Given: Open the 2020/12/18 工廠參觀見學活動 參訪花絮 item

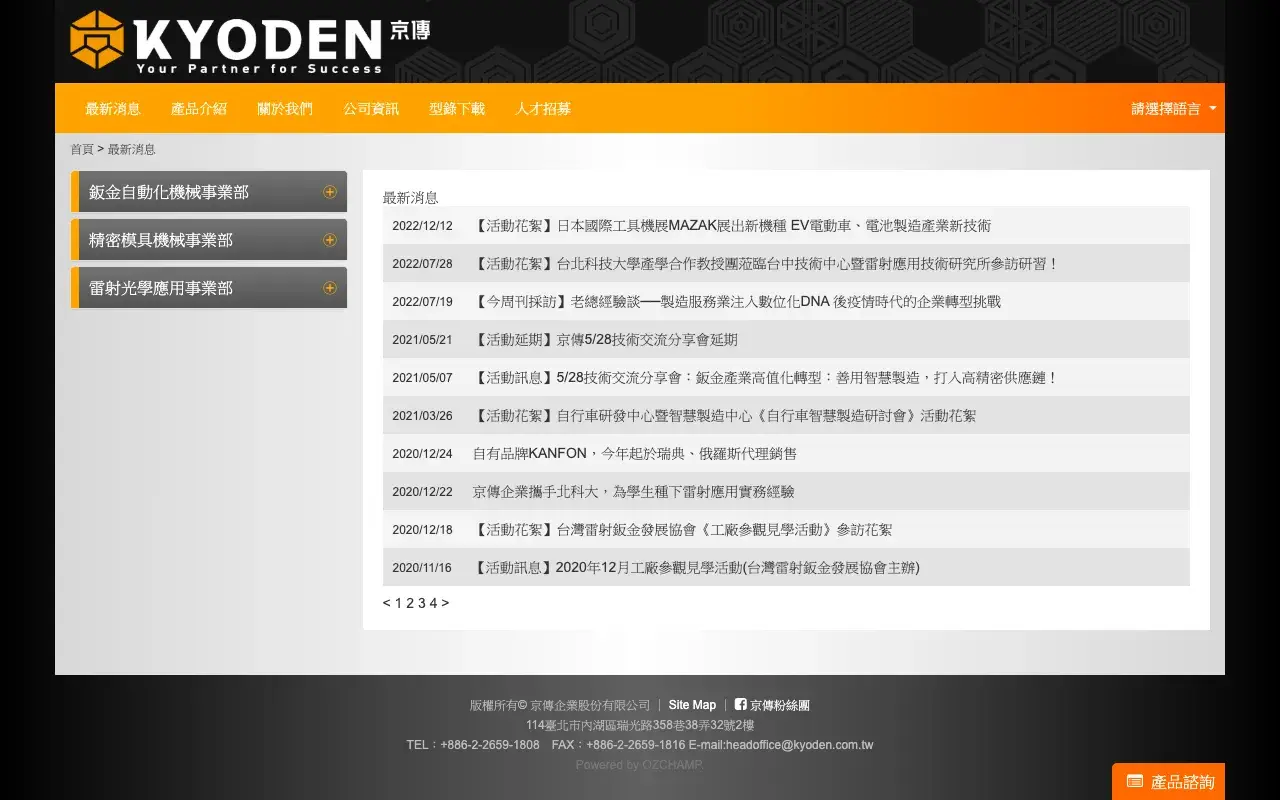Looking at the screenshot, I should tap(683, 530).
